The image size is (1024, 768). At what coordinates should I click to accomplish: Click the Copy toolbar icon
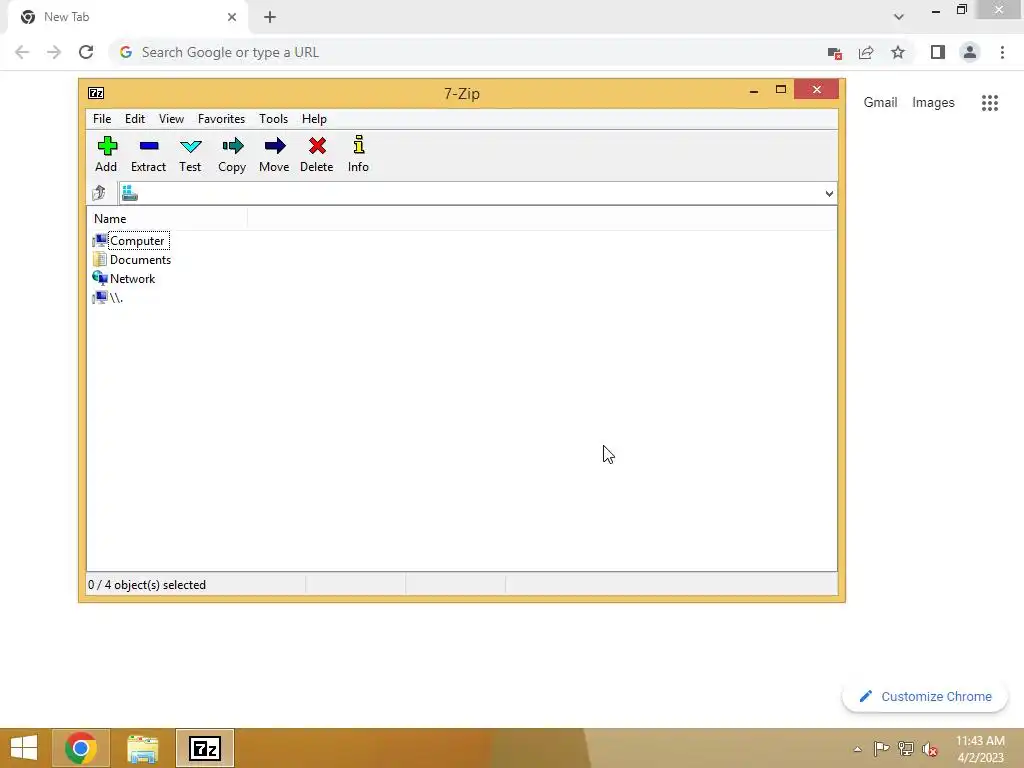click(232, 155)
